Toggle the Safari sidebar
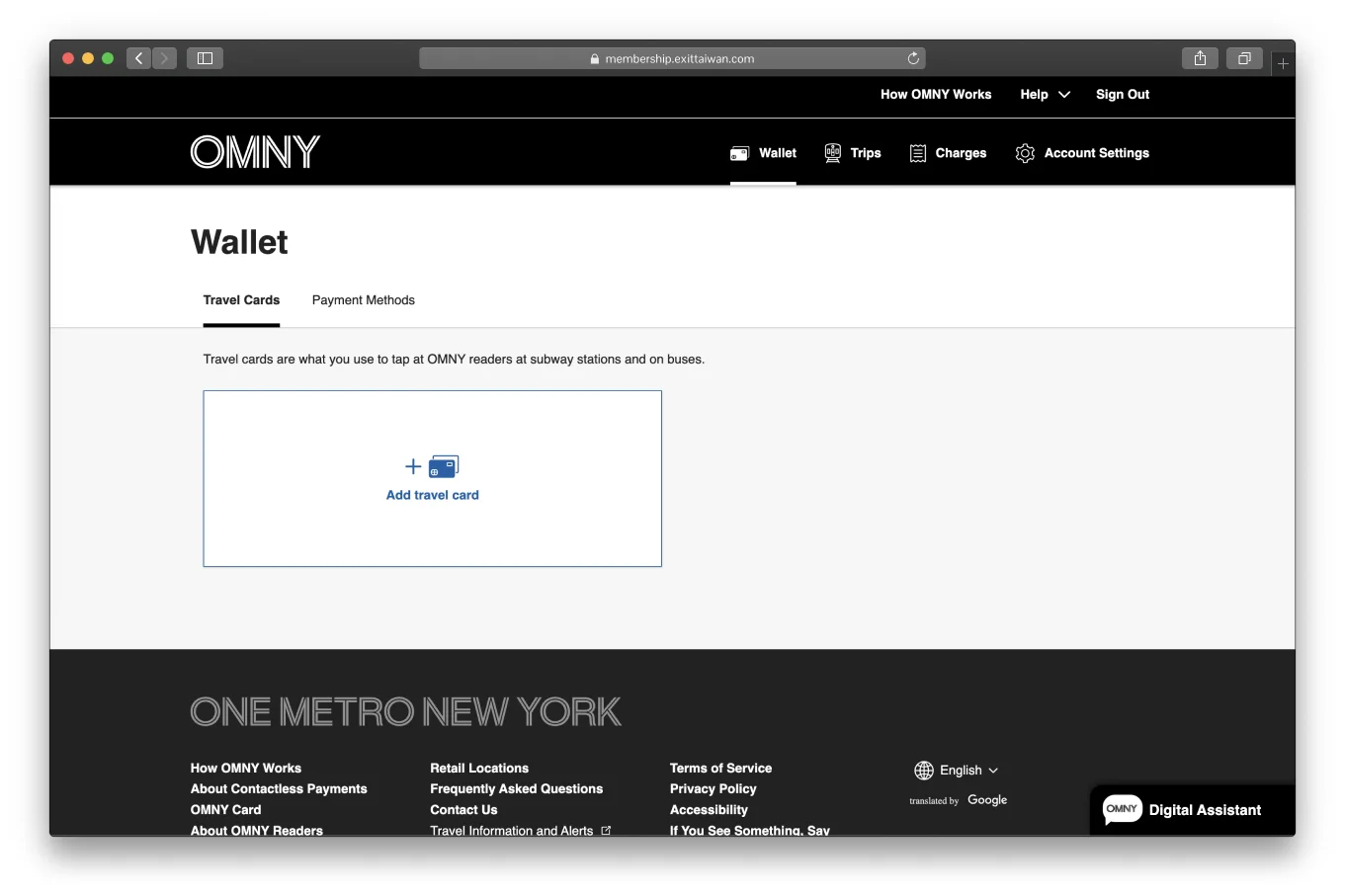Screen dimensions: 1345x896 click(205, 58)
